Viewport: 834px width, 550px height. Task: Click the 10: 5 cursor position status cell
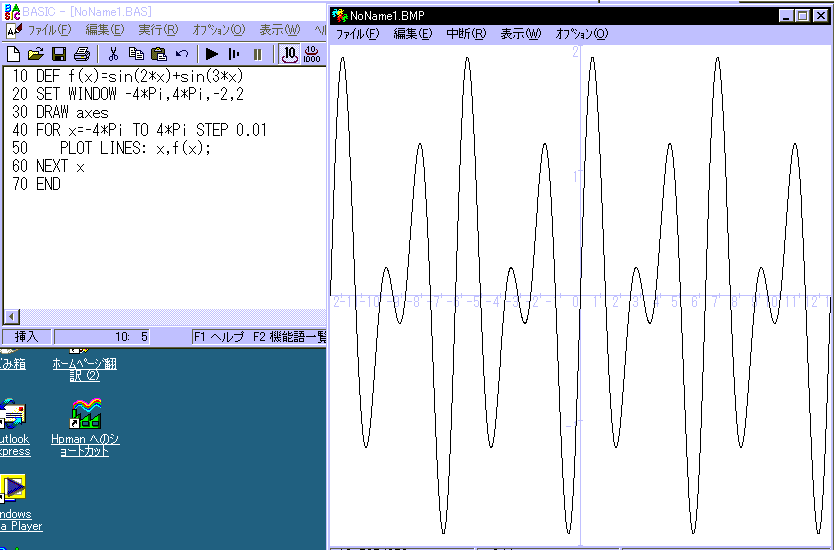click(x=102, y=336)
